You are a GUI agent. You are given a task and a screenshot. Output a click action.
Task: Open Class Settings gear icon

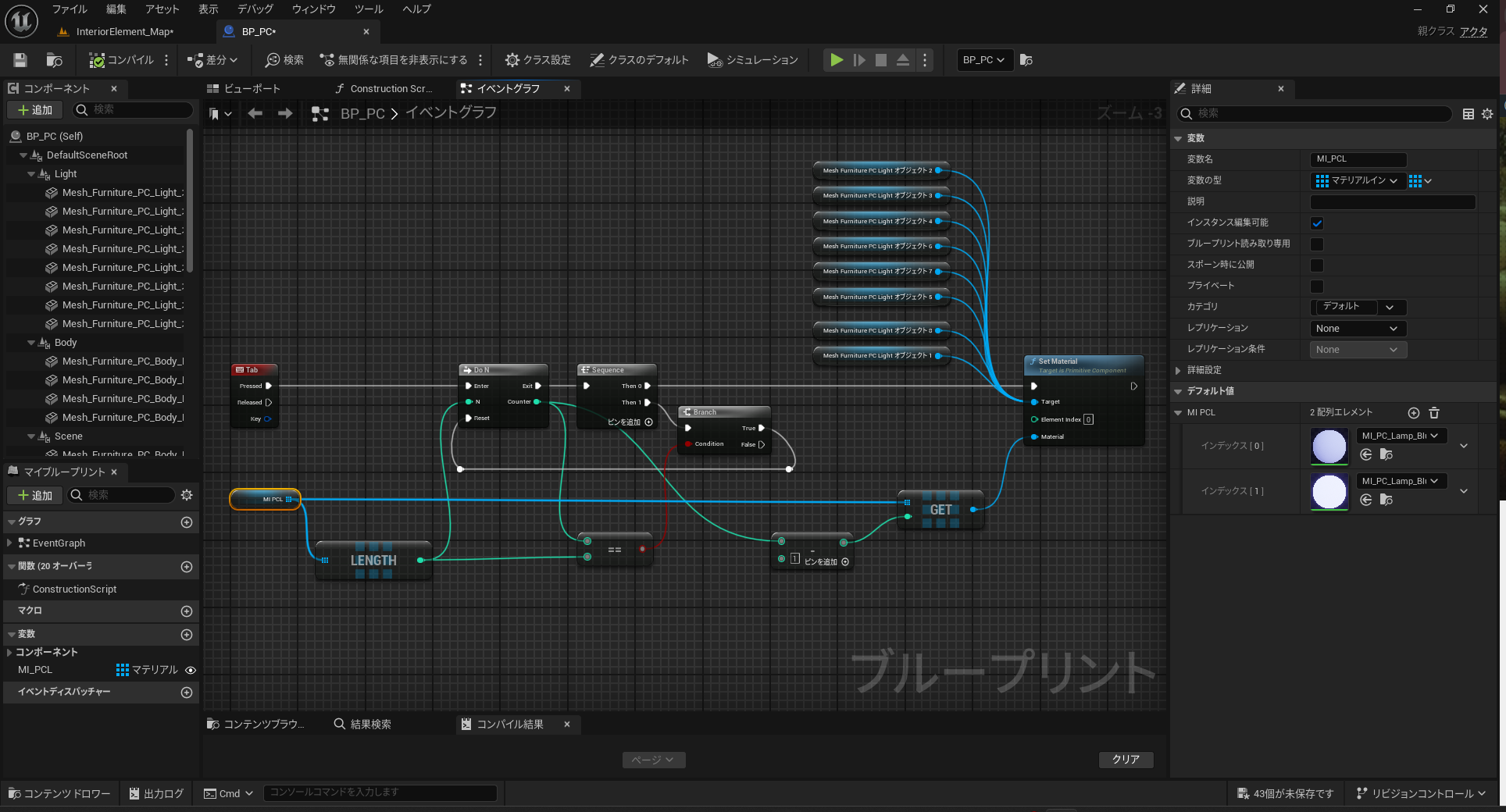coord(512,60)
